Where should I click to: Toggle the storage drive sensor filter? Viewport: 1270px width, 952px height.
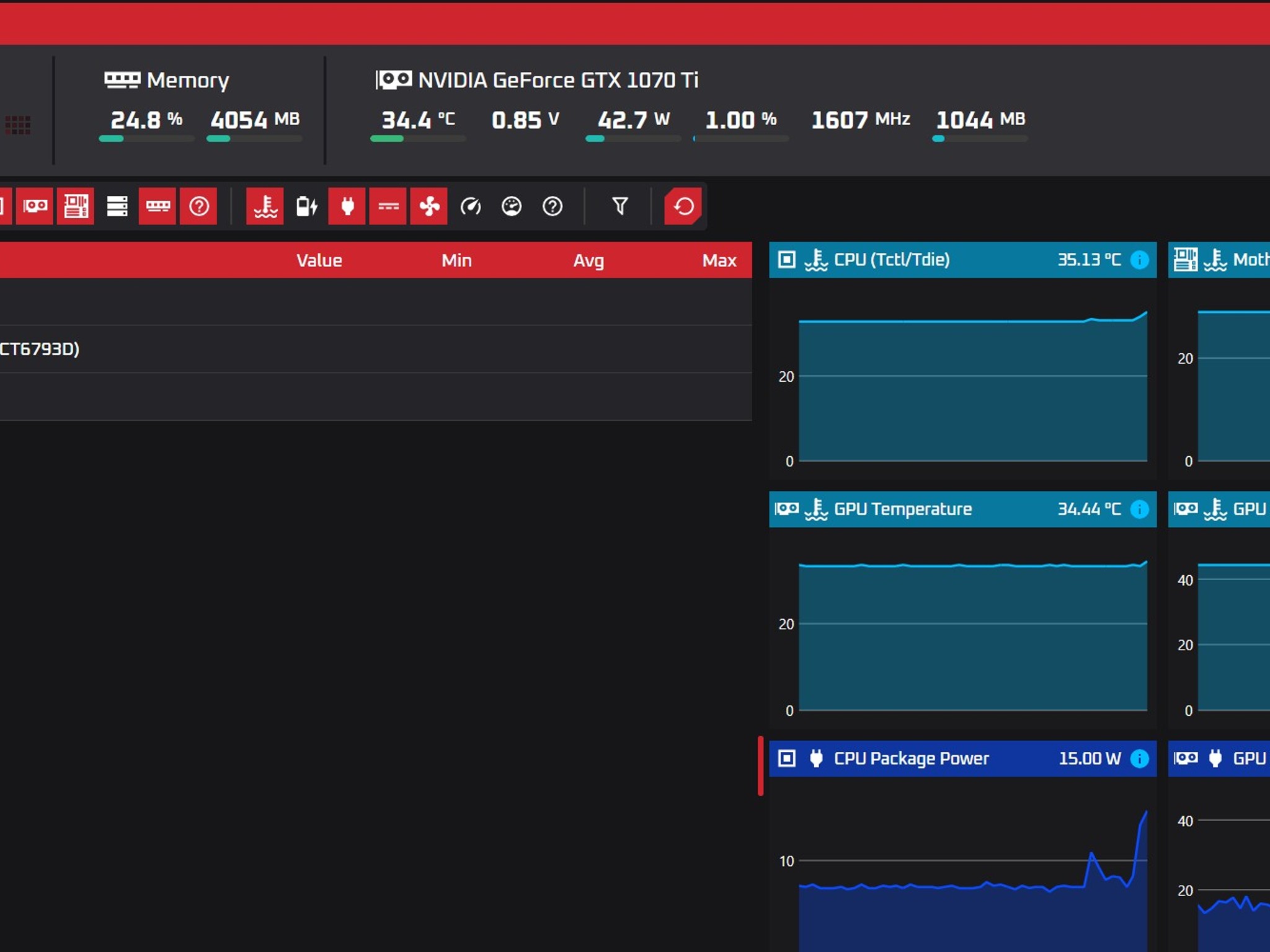pos(117,206)
